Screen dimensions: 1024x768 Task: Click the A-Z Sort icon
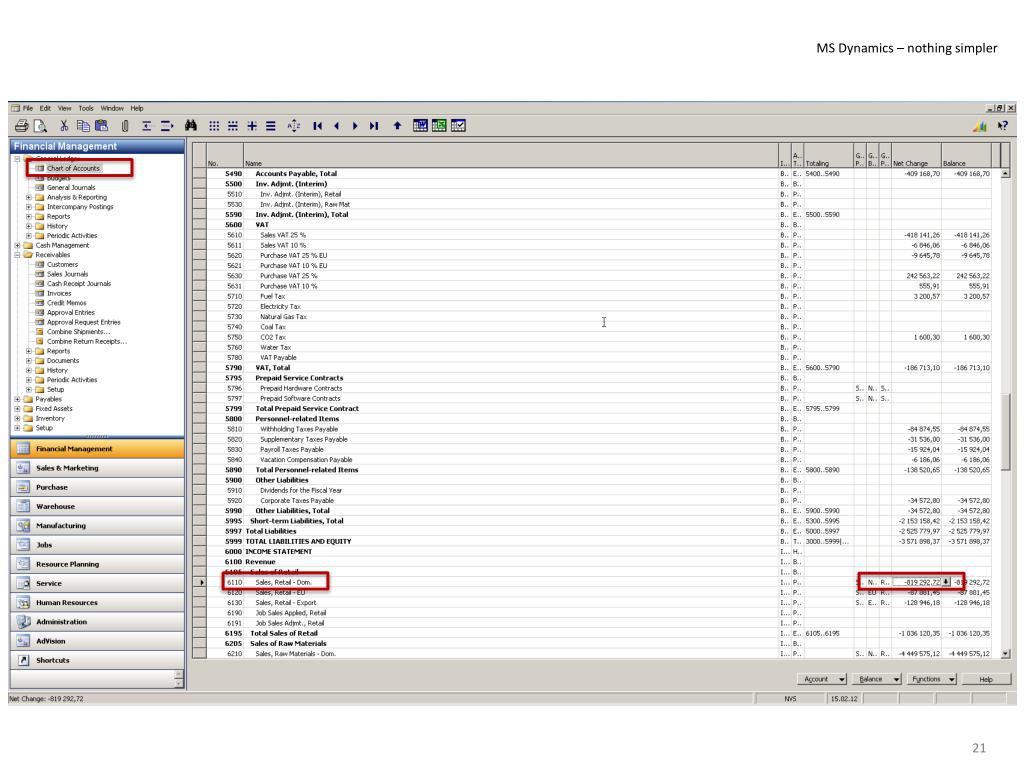click(294, 126)
